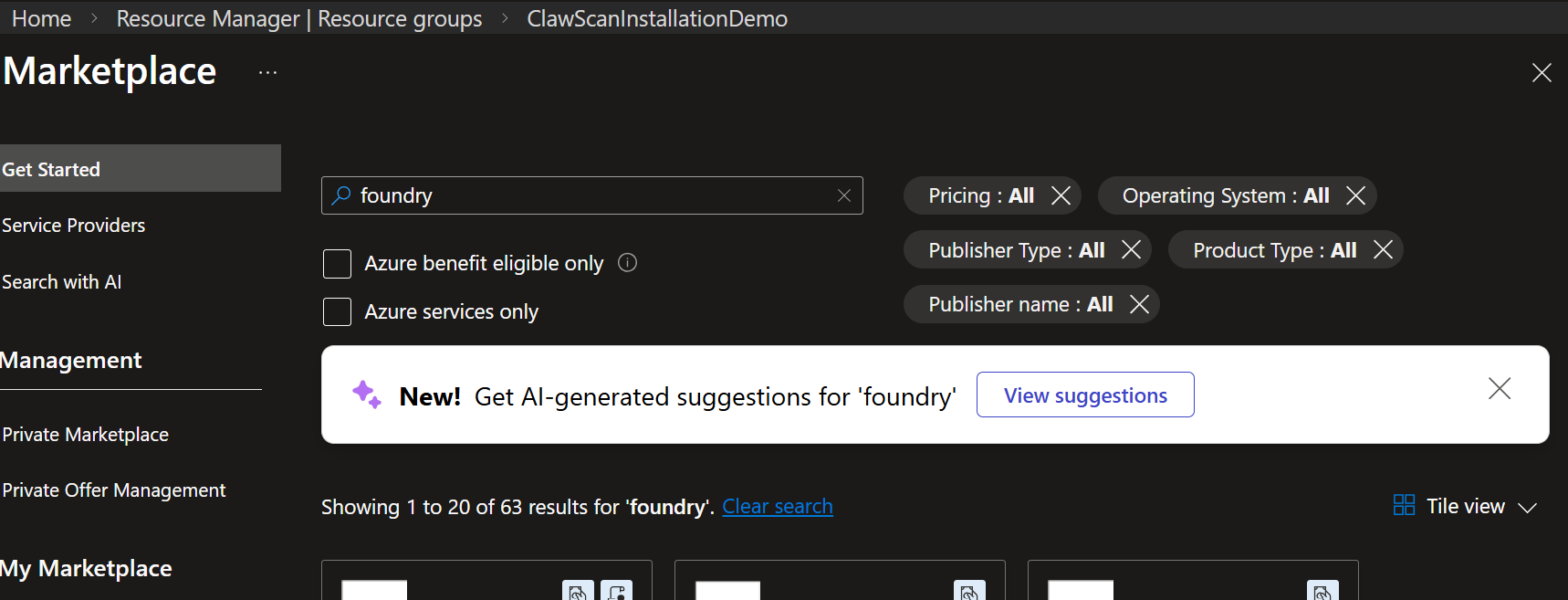The width and height of the screenshot is (1568, 600).
Task: Open the Product Type filter dropdown
Action: coord(1275,250)
